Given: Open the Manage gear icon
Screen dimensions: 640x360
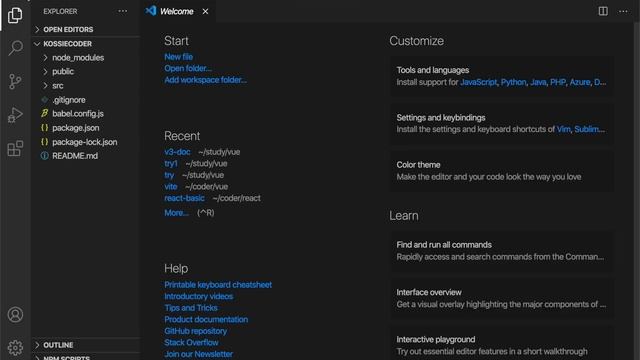Looking at the screenshot, I should [15, 348].
